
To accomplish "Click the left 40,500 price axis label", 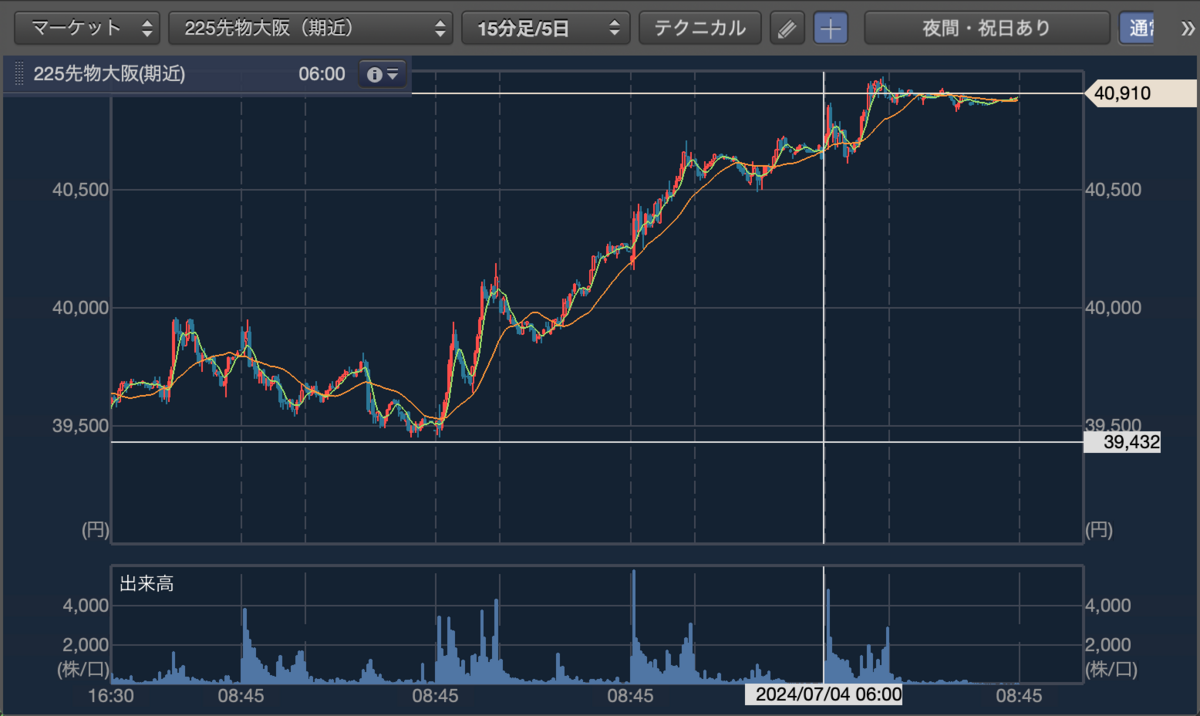I will [x=79, y=190].
